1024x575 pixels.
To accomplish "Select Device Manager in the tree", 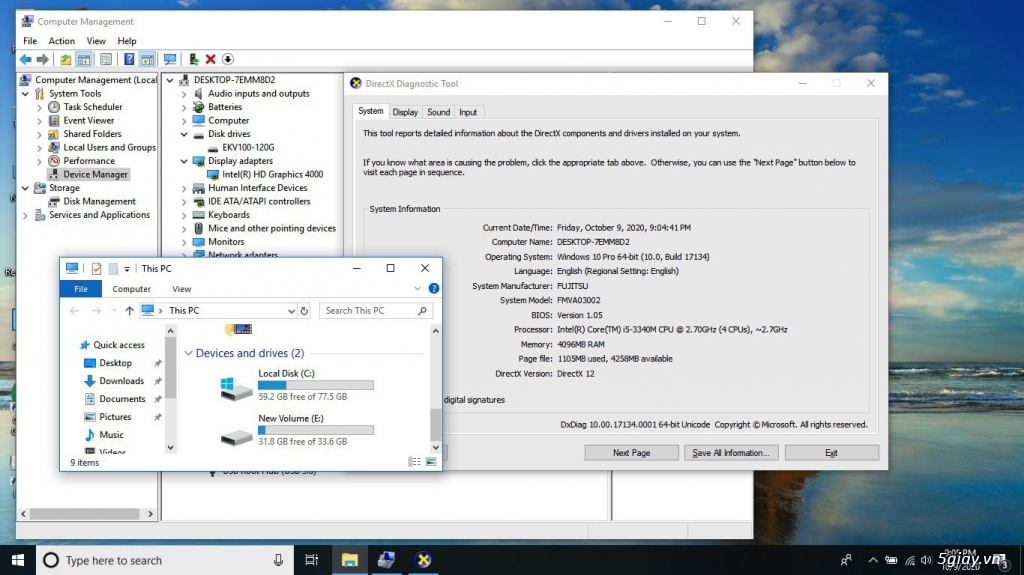I will coord(95,174).
